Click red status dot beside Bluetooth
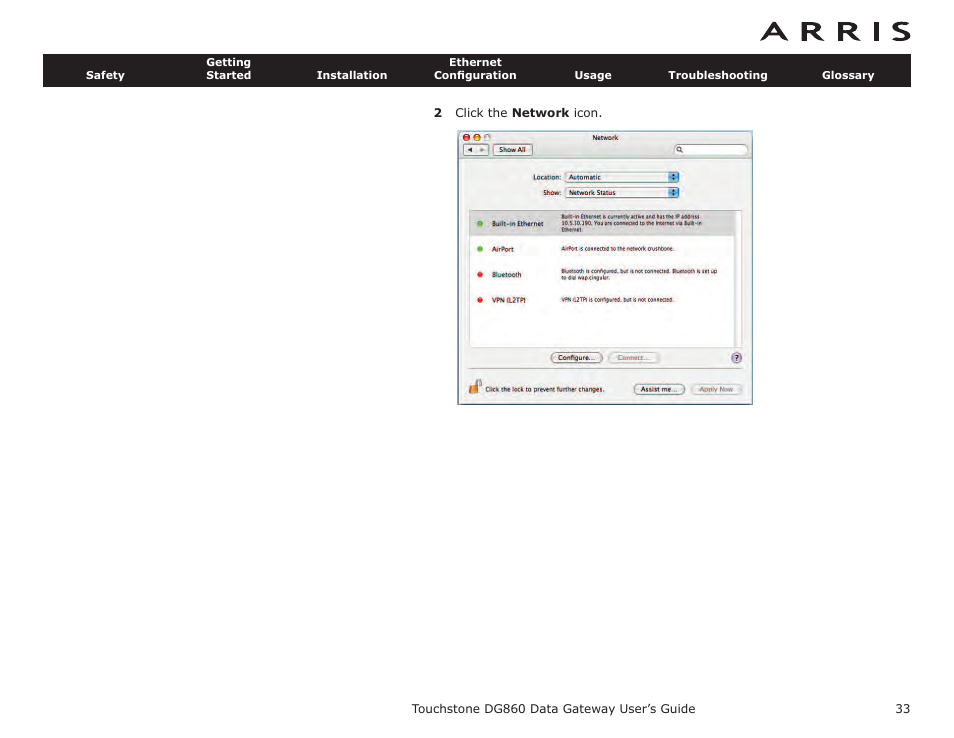954x738 pixels. (480, 274)
